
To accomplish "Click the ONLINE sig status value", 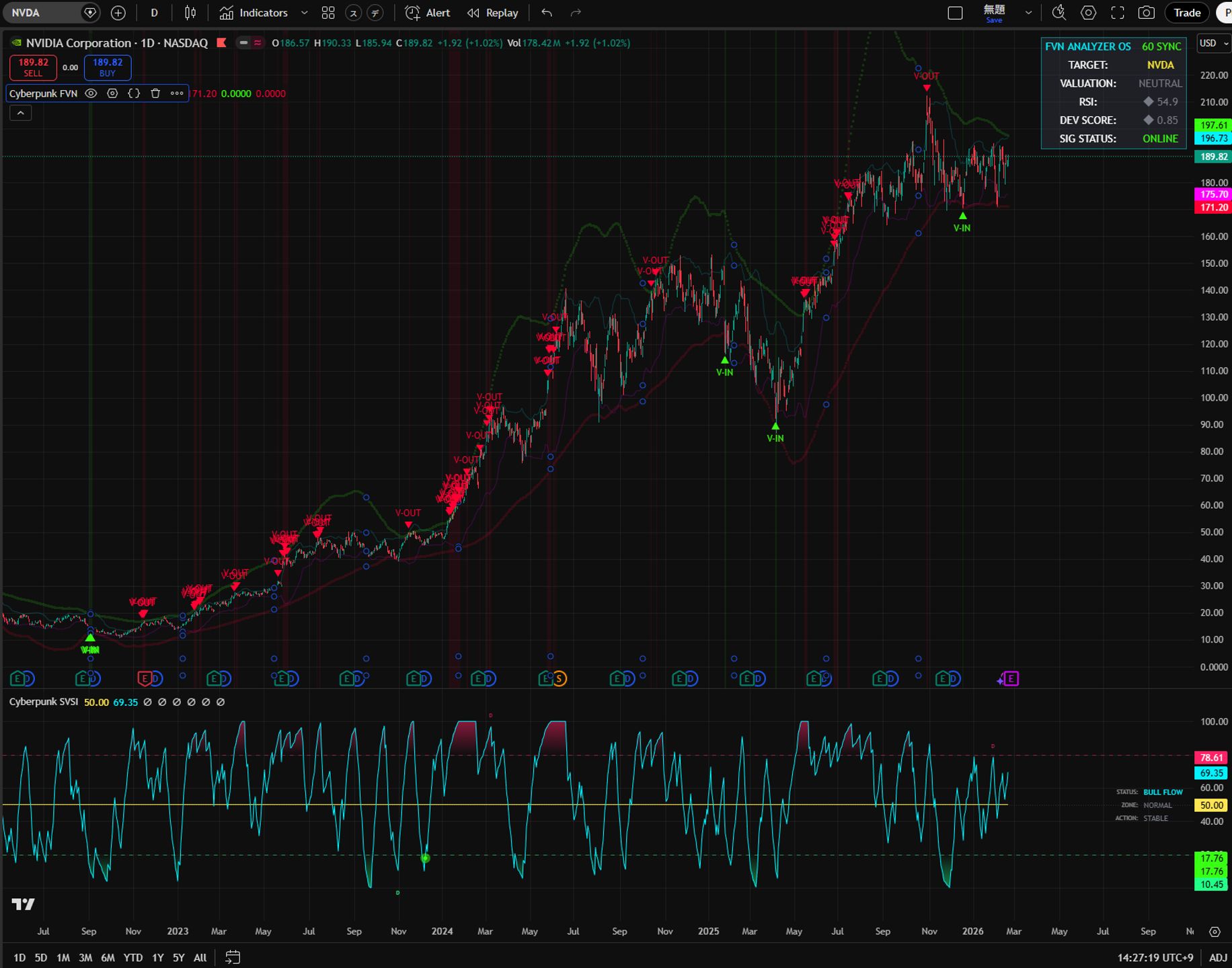I will click(x=1161, y=138).
